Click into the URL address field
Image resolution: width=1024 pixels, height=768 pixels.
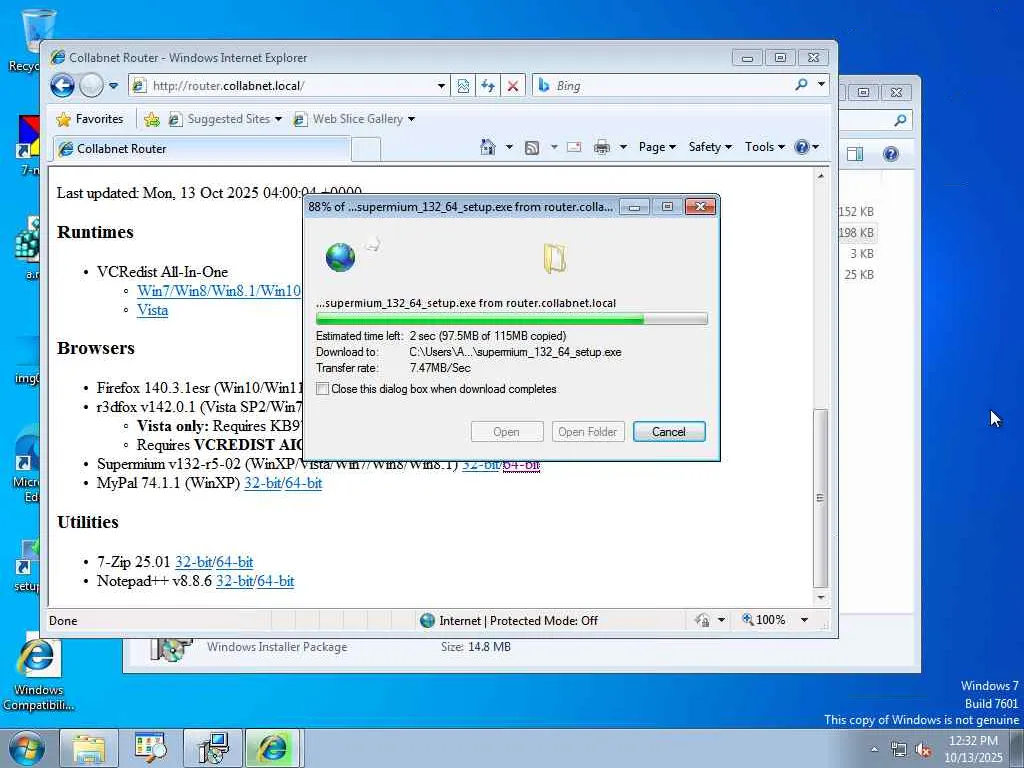point(291,86)
